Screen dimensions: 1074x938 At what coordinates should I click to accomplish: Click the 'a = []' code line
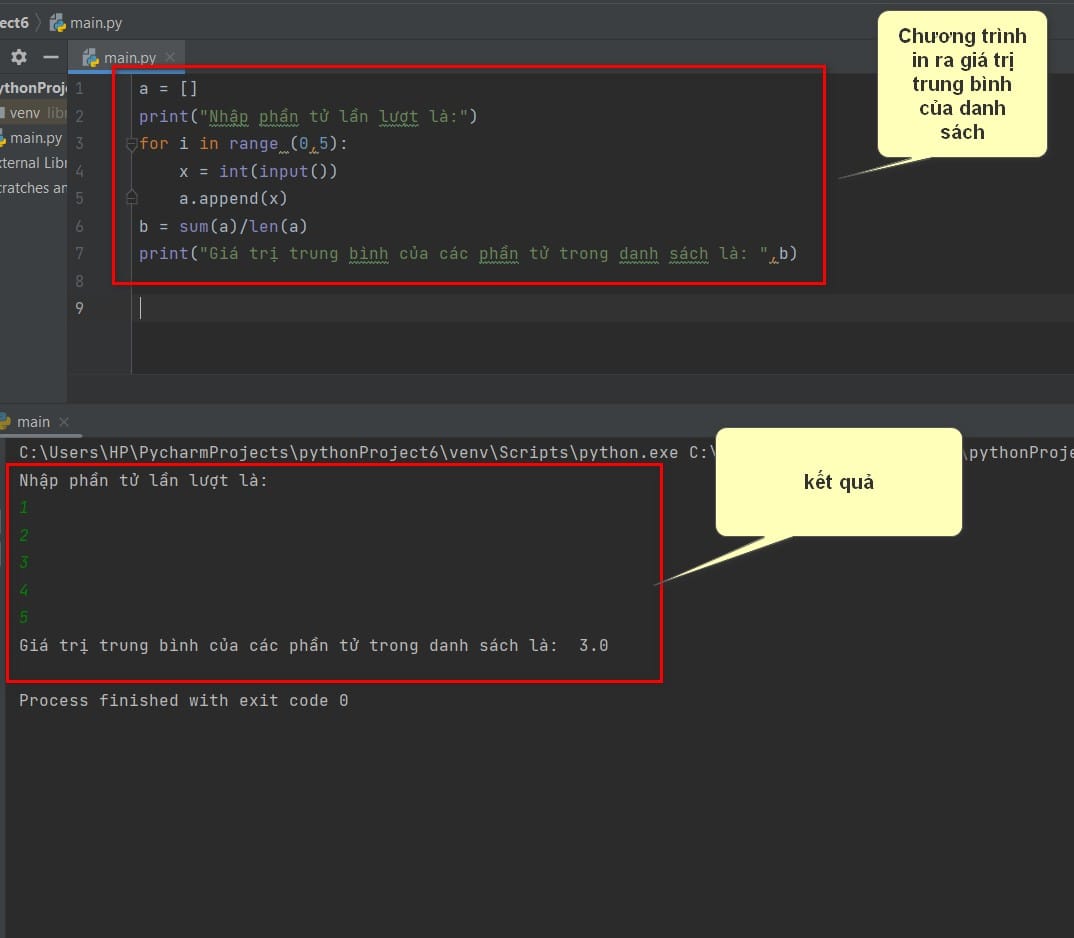[168, 89]
